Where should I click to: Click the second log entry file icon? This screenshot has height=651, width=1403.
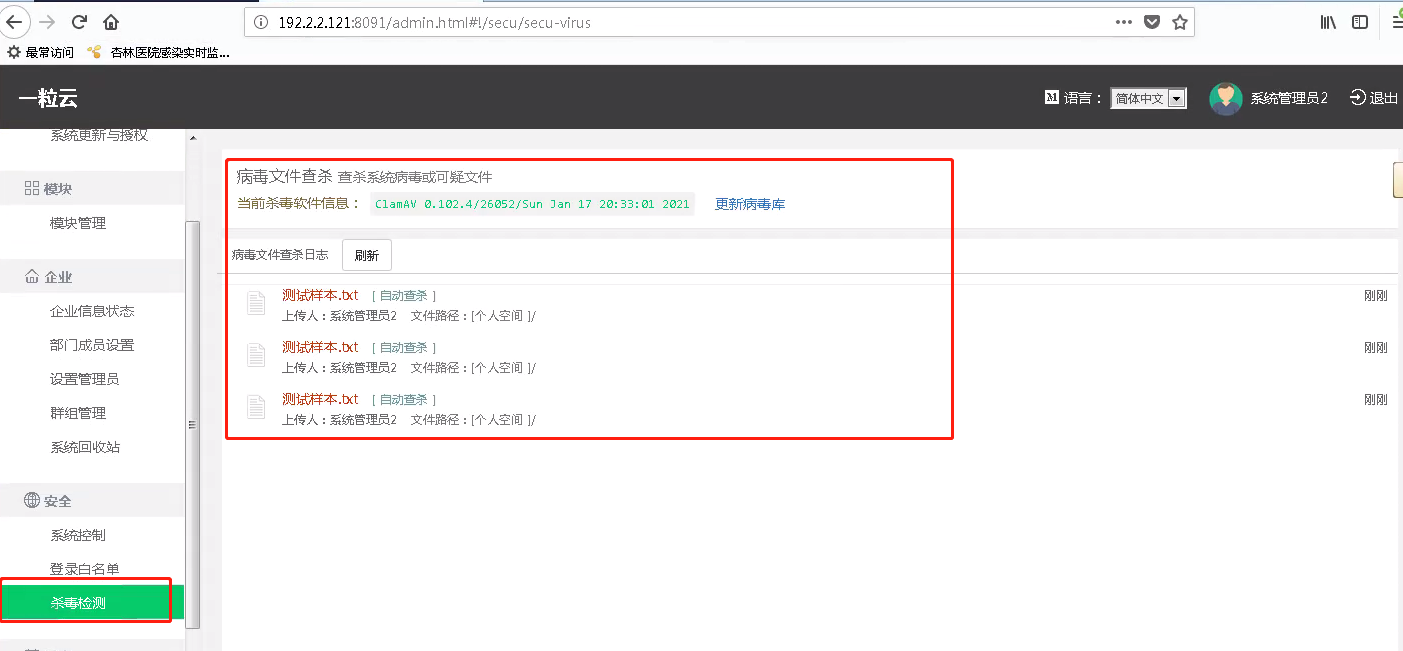click(x=256, y=355)
